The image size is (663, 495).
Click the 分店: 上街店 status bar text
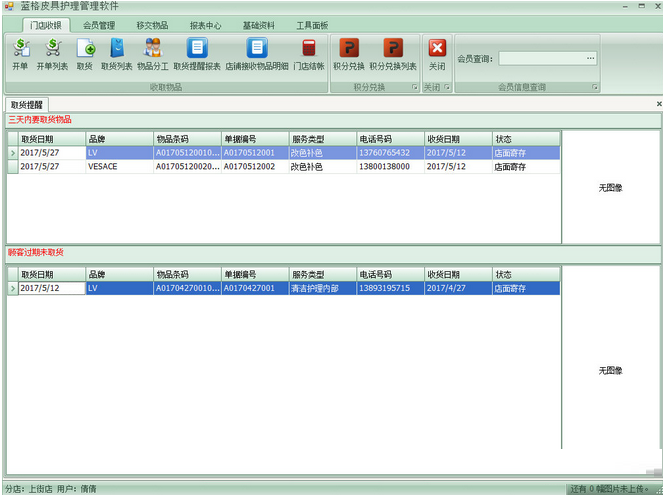29,489
